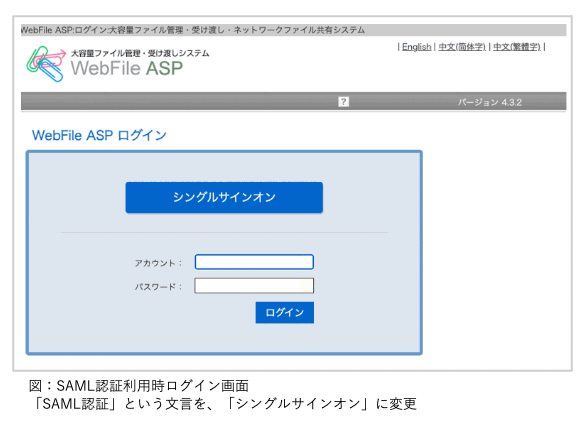Click the 図：SAML認証利用時ログイン画面 caption
584x430 pixels.
139,386
